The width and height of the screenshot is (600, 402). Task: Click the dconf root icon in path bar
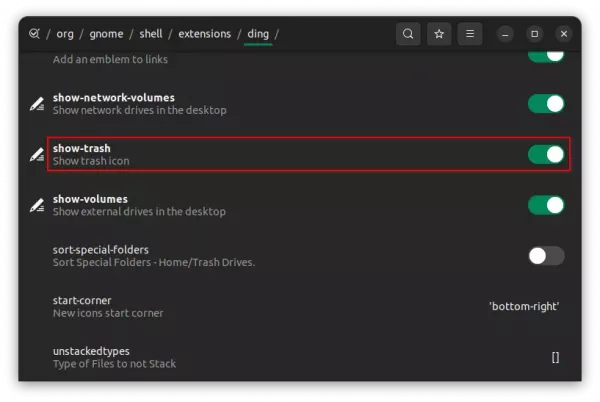[34, 34]
